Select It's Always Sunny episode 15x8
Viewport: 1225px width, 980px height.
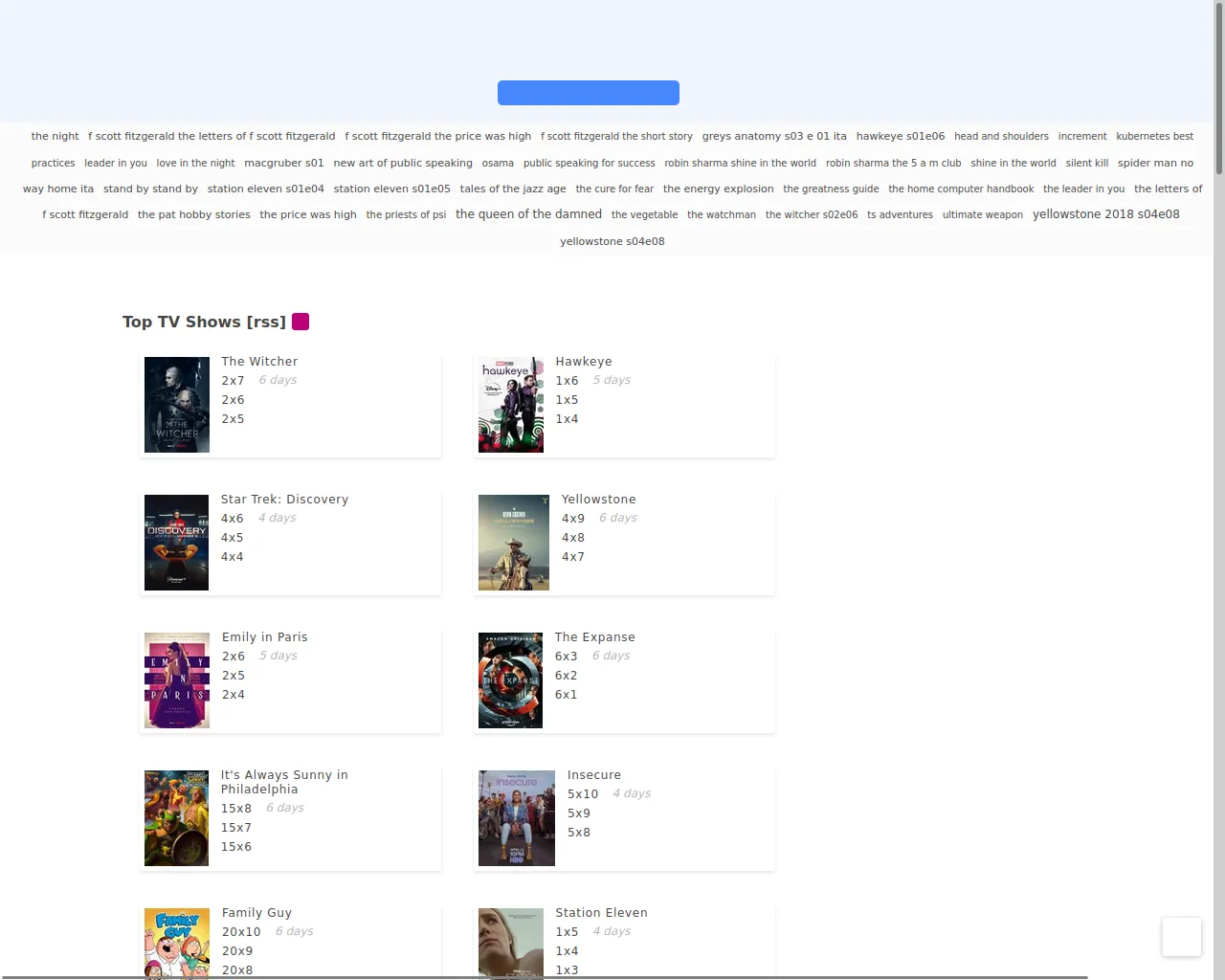235,809
